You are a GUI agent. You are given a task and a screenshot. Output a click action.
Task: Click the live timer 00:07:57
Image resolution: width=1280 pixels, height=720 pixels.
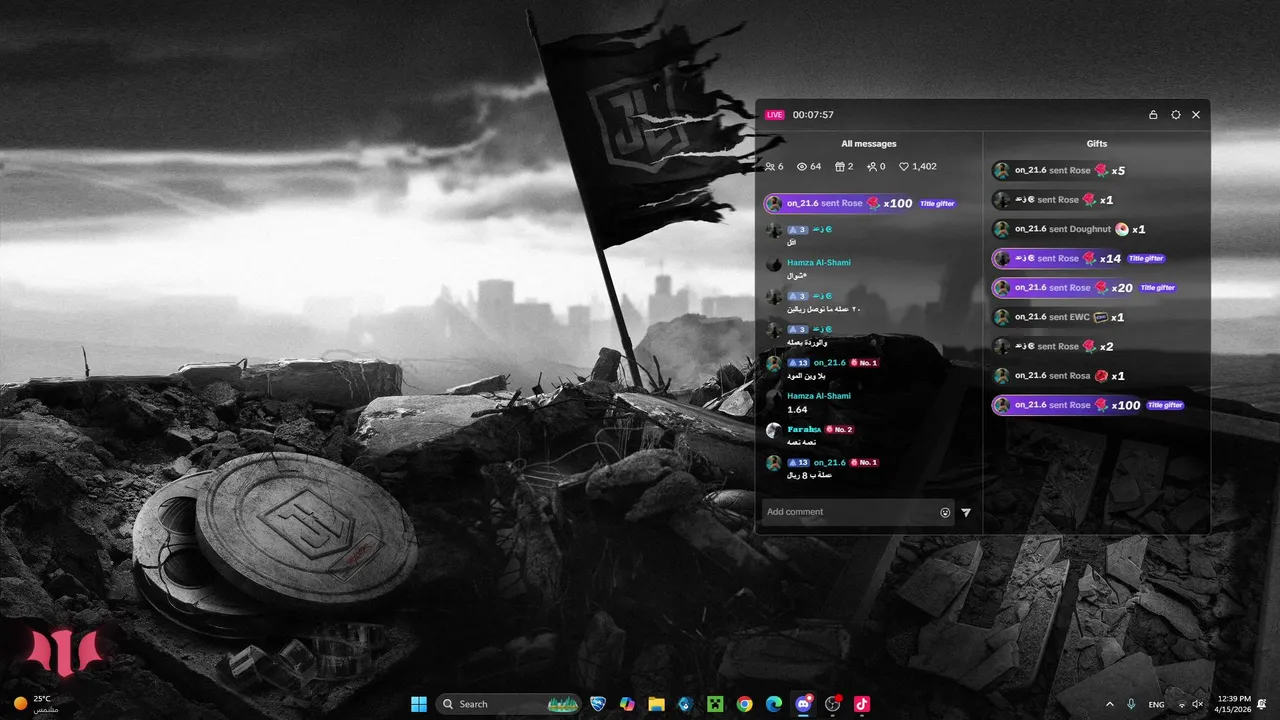pos(813,115)
